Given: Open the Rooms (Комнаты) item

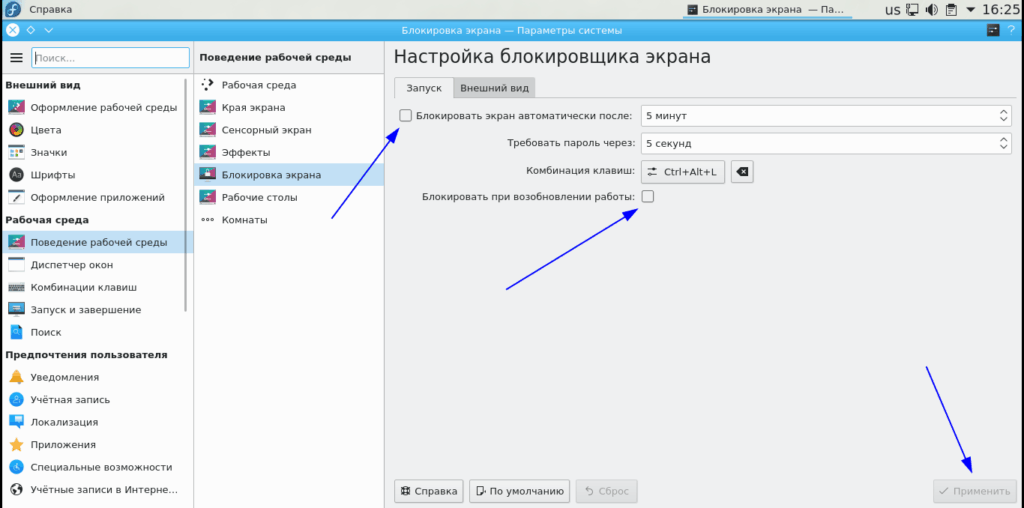Looking at the screenshot, I should click(x=244, y=219).
